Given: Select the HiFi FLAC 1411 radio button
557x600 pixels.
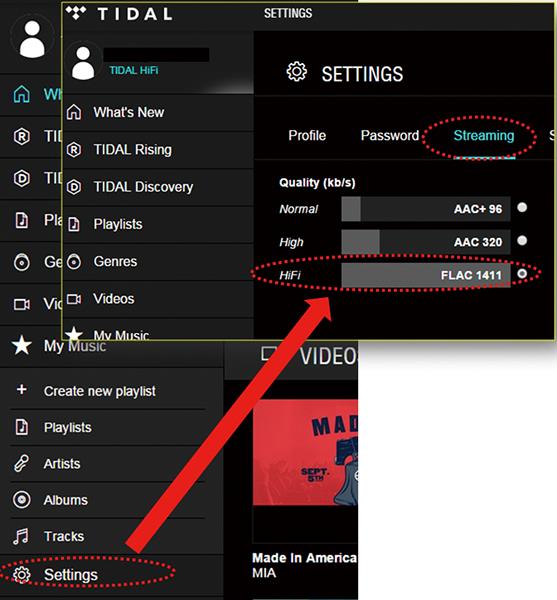Looking at the screenshot, I should 522,274.
